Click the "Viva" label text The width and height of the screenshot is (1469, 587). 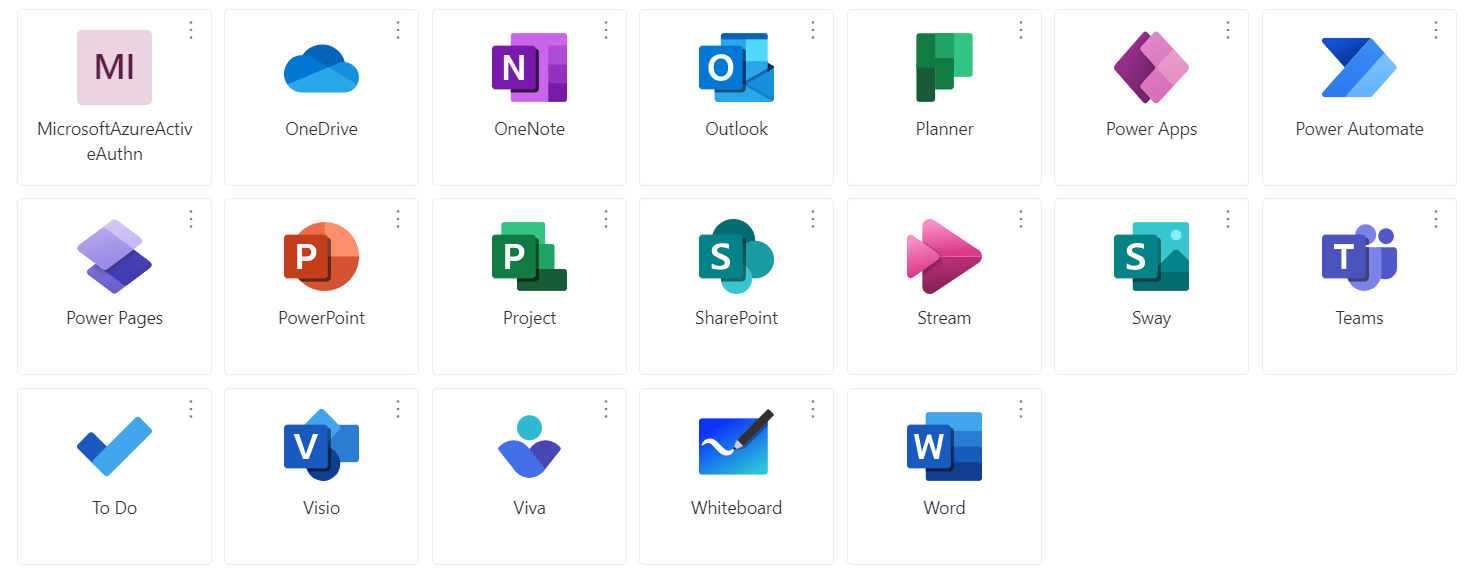pos(529,508)
